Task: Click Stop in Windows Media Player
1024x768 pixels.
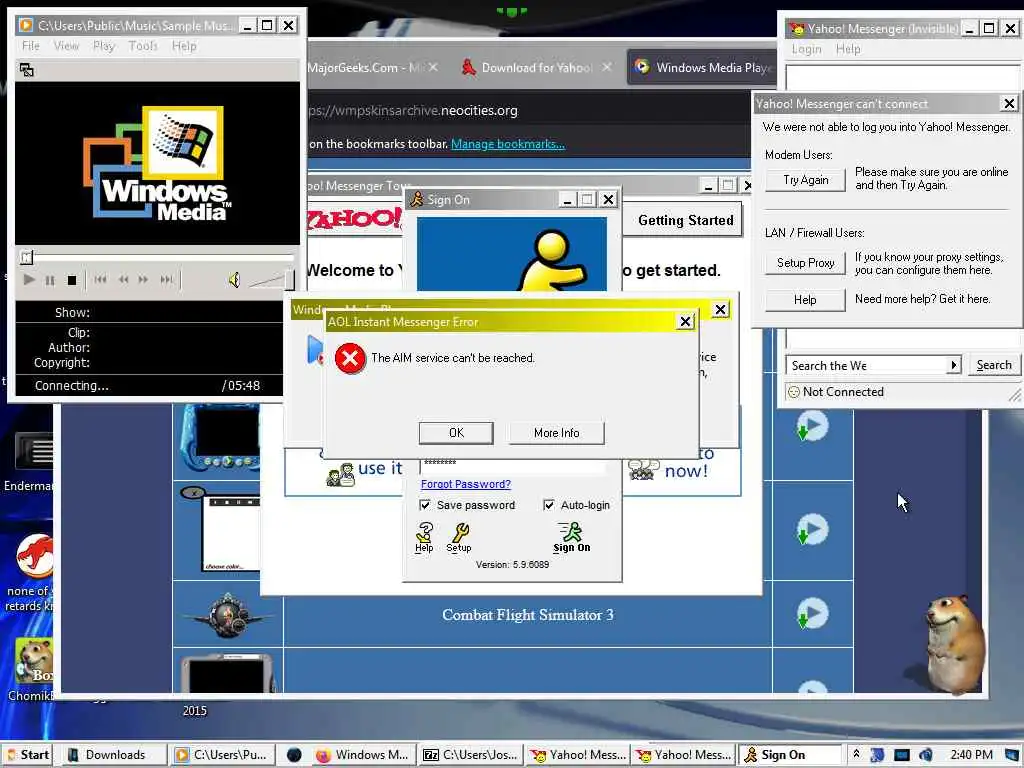Action: click(72, 280)
